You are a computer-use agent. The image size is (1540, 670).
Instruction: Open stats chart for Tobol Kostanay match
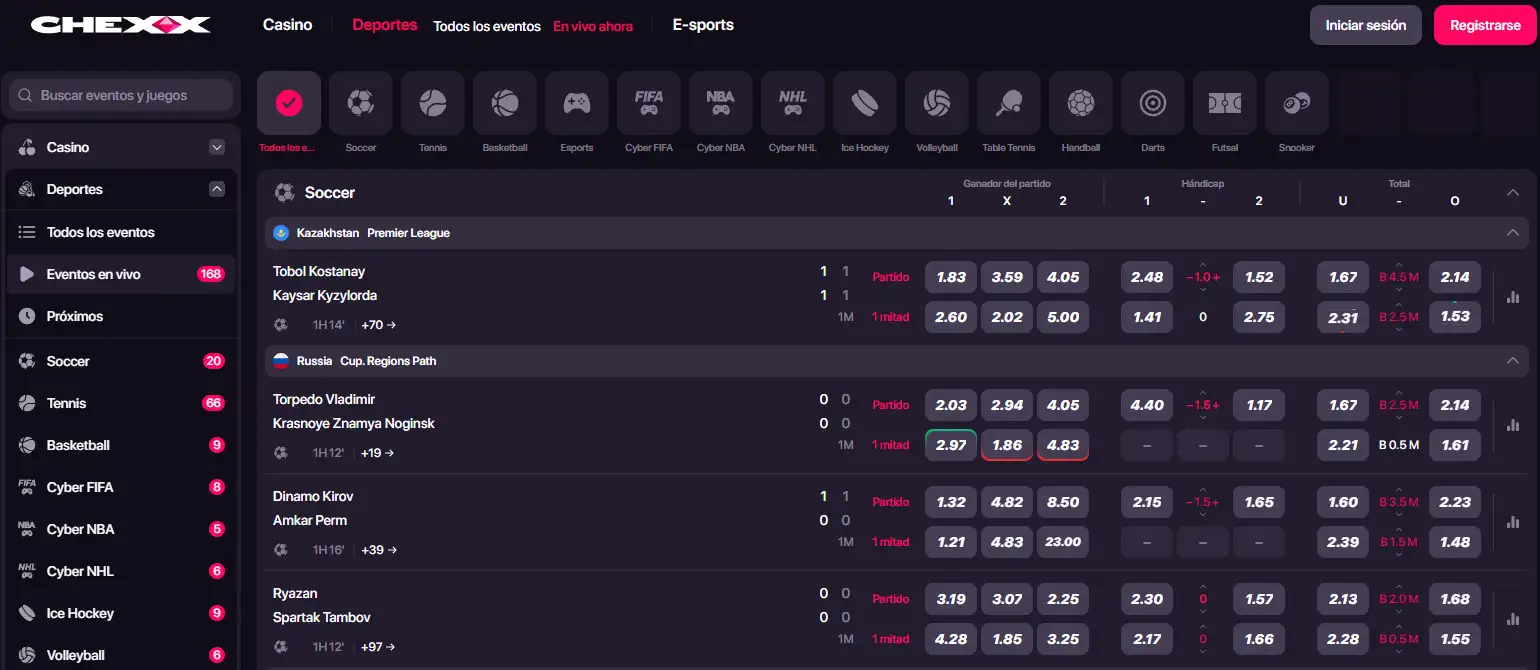[x=1513, y=297]
